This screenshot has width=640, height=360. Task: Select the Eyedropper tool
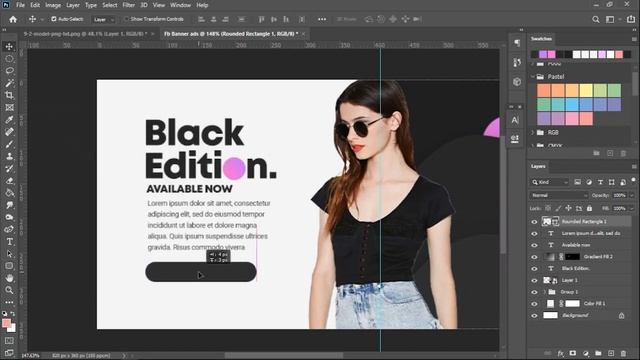click(x=9, y=120)
